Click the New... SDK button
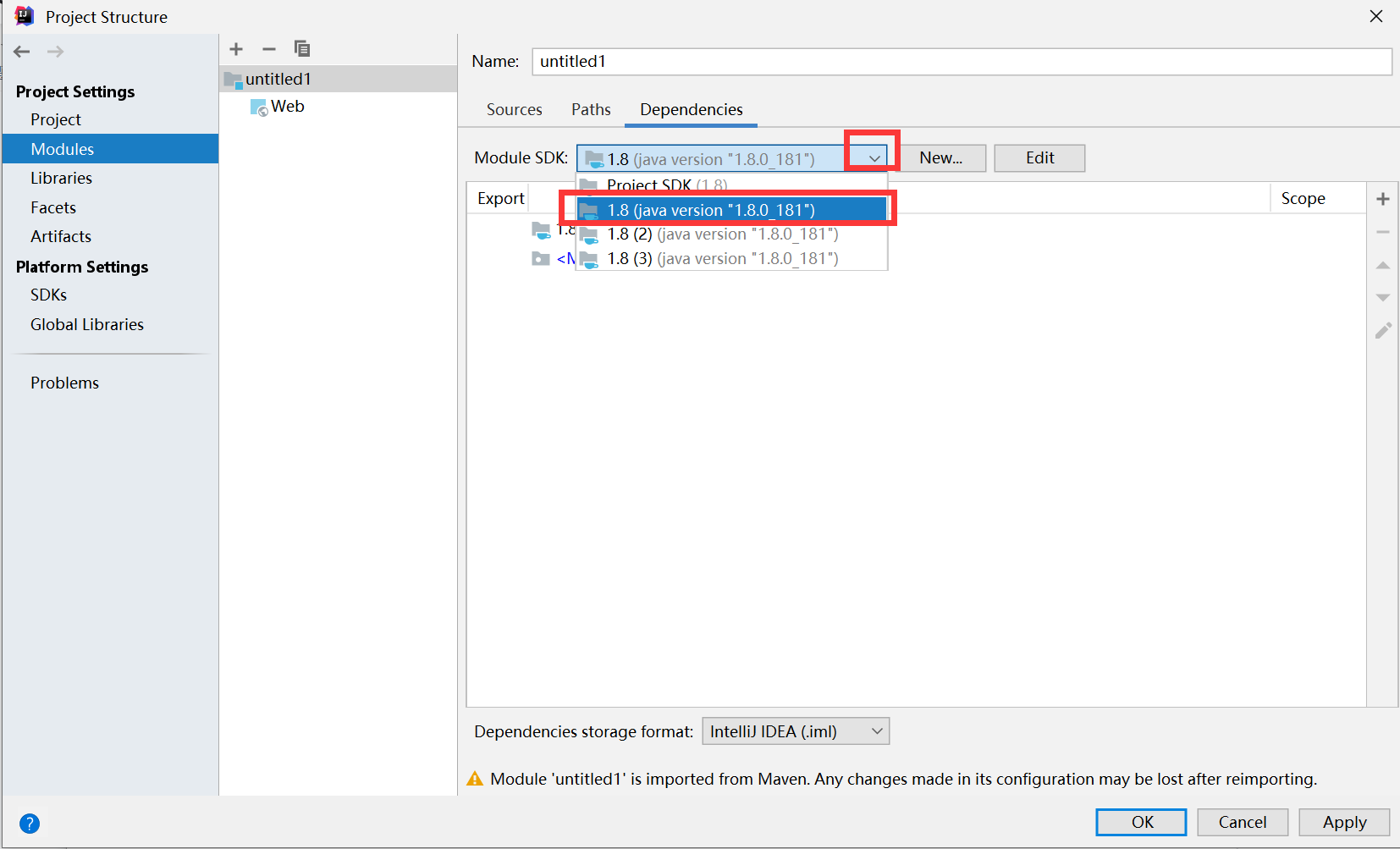 pos(941,158)
